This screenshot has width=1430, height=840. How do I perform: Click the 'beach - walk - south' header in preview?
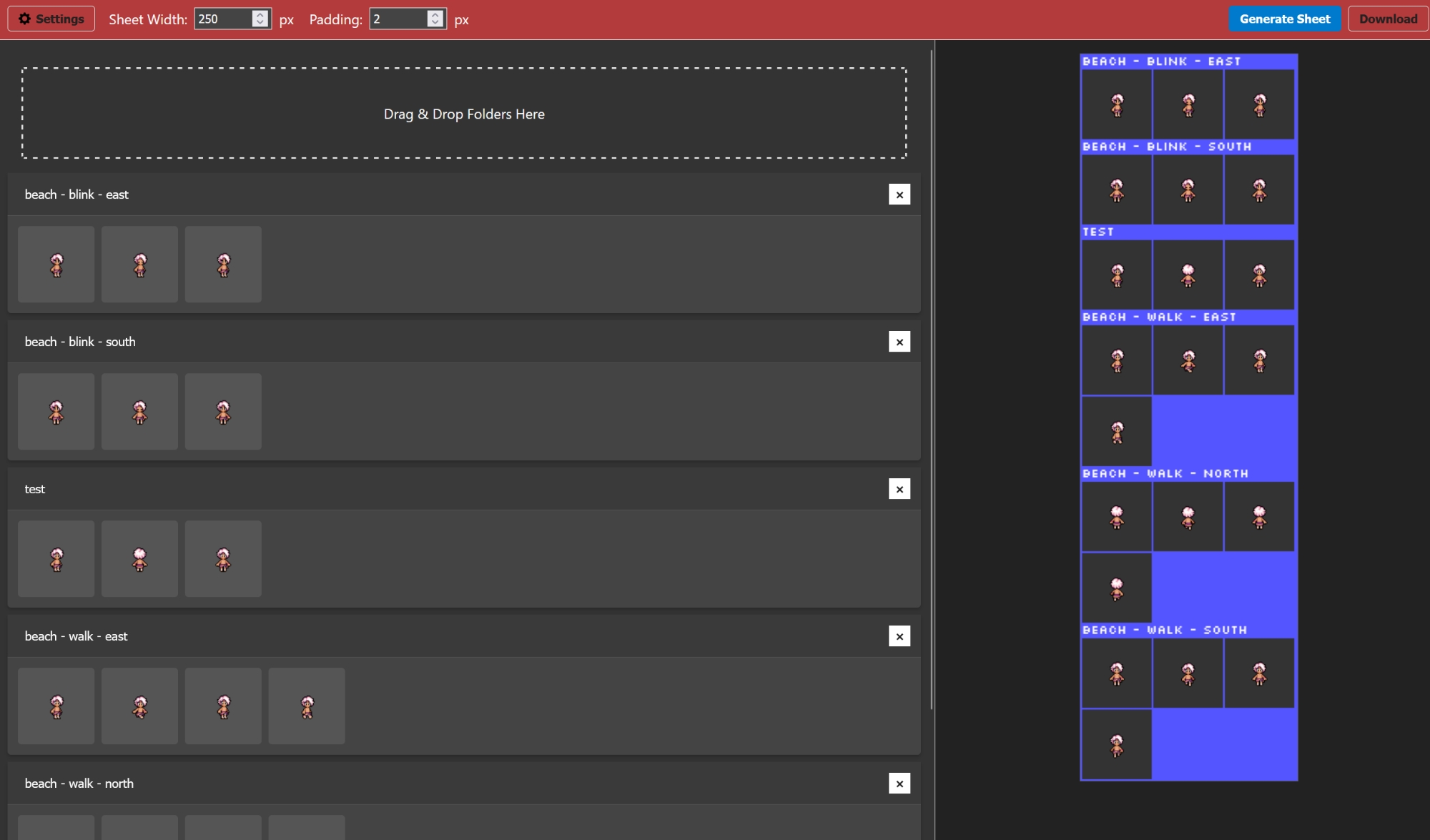coord(1164,631)
